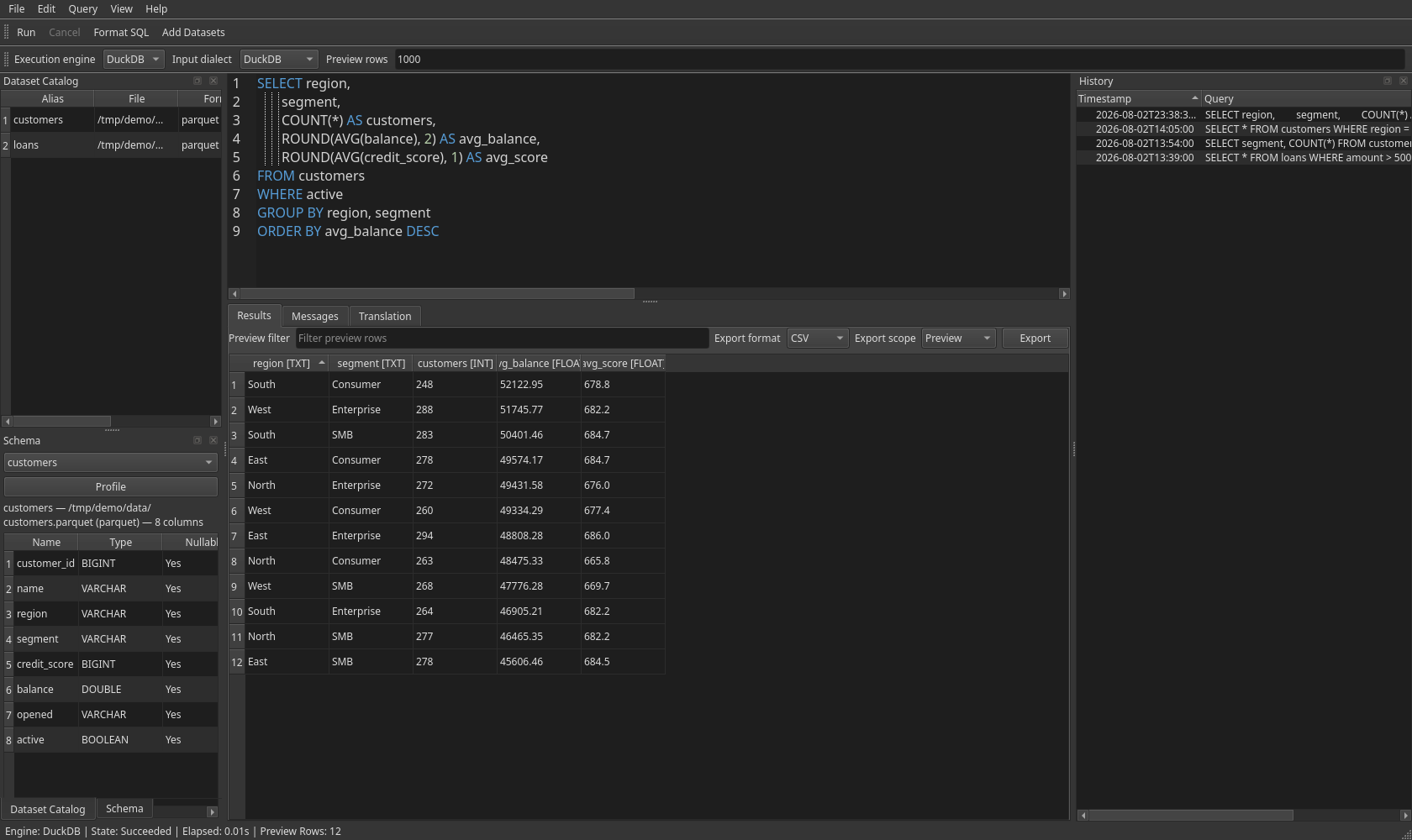Open Input dialect DuckDB dropdown

point(279,59)
